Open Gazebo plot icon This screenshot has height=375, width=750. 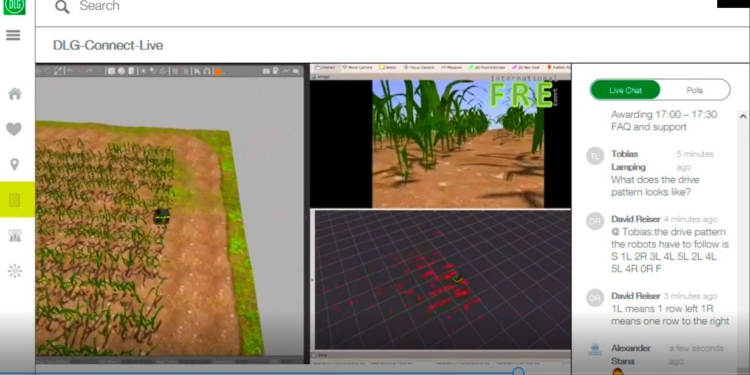pos(286,71)
